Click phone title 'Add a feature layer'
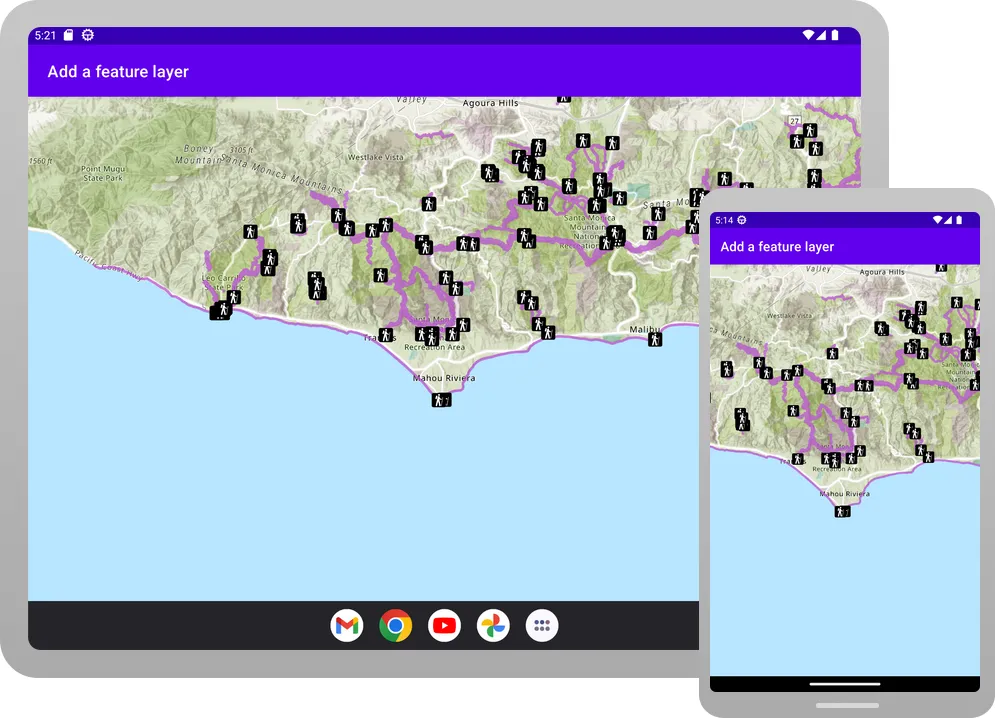The width and height of the screenshot is (995, 718). pos(777,246)
